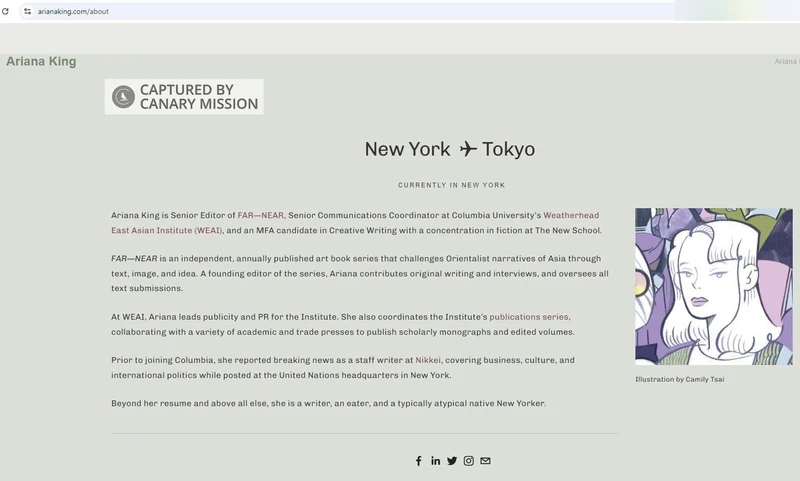Click the airplane icon in the heading

click(x=468, y=149)
